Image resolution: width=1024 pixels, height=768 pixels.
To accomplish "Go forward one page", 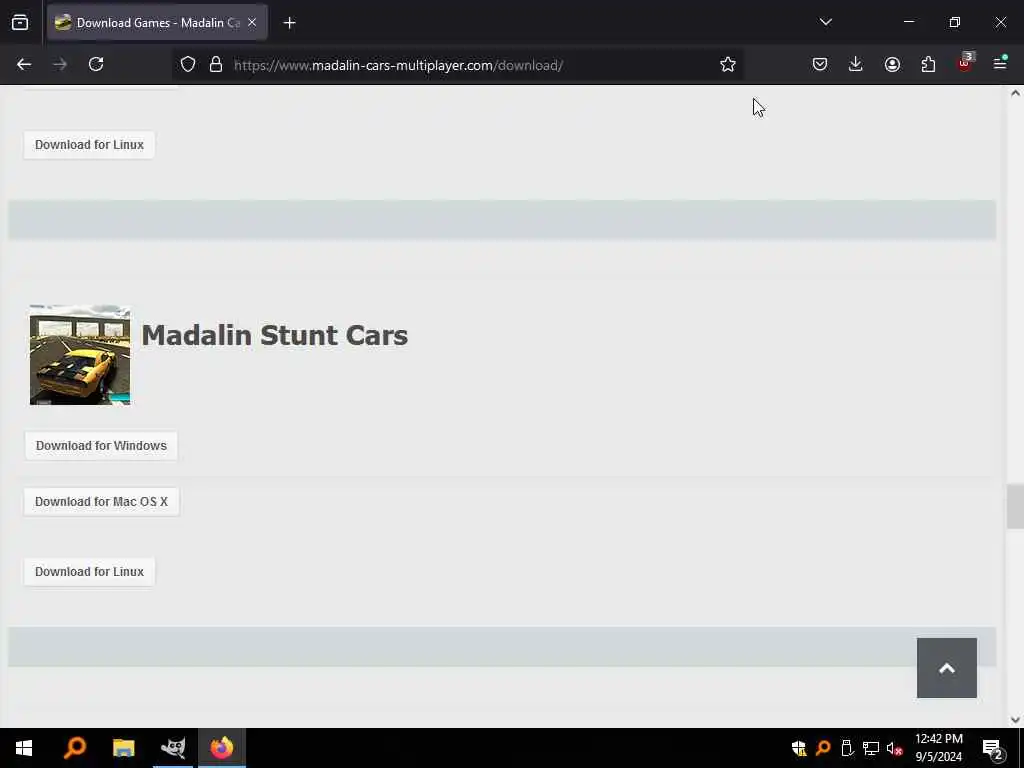I will 60,64.
